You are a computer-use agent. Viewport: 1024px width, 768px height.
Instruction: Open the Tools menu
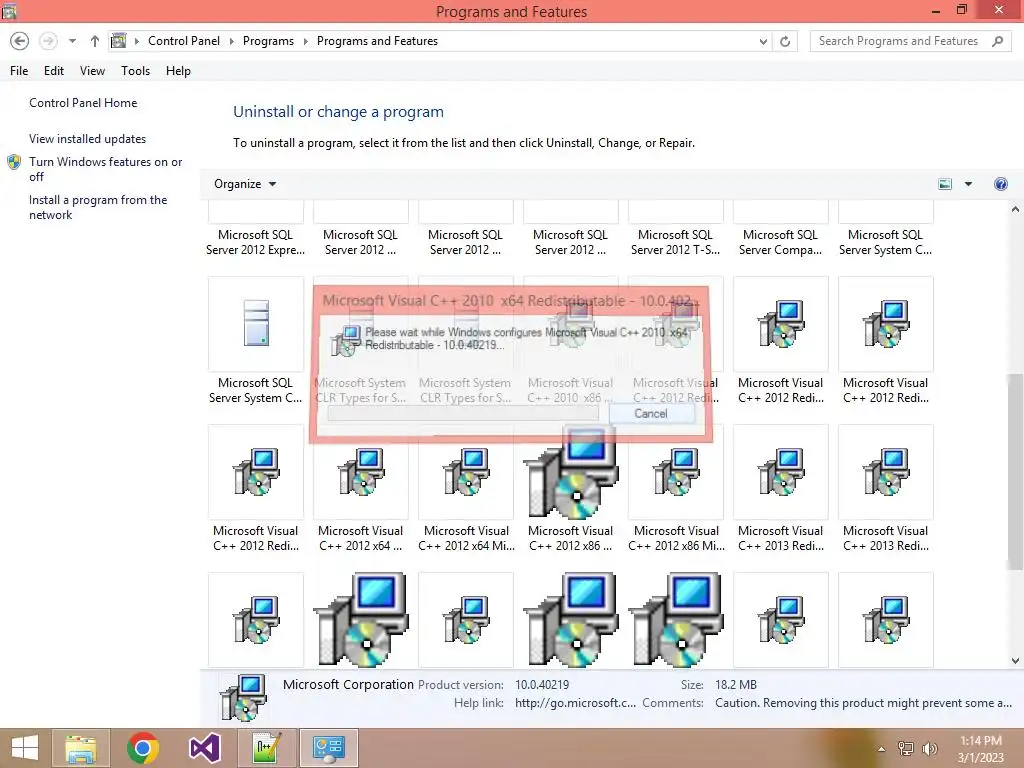[135, 71]
